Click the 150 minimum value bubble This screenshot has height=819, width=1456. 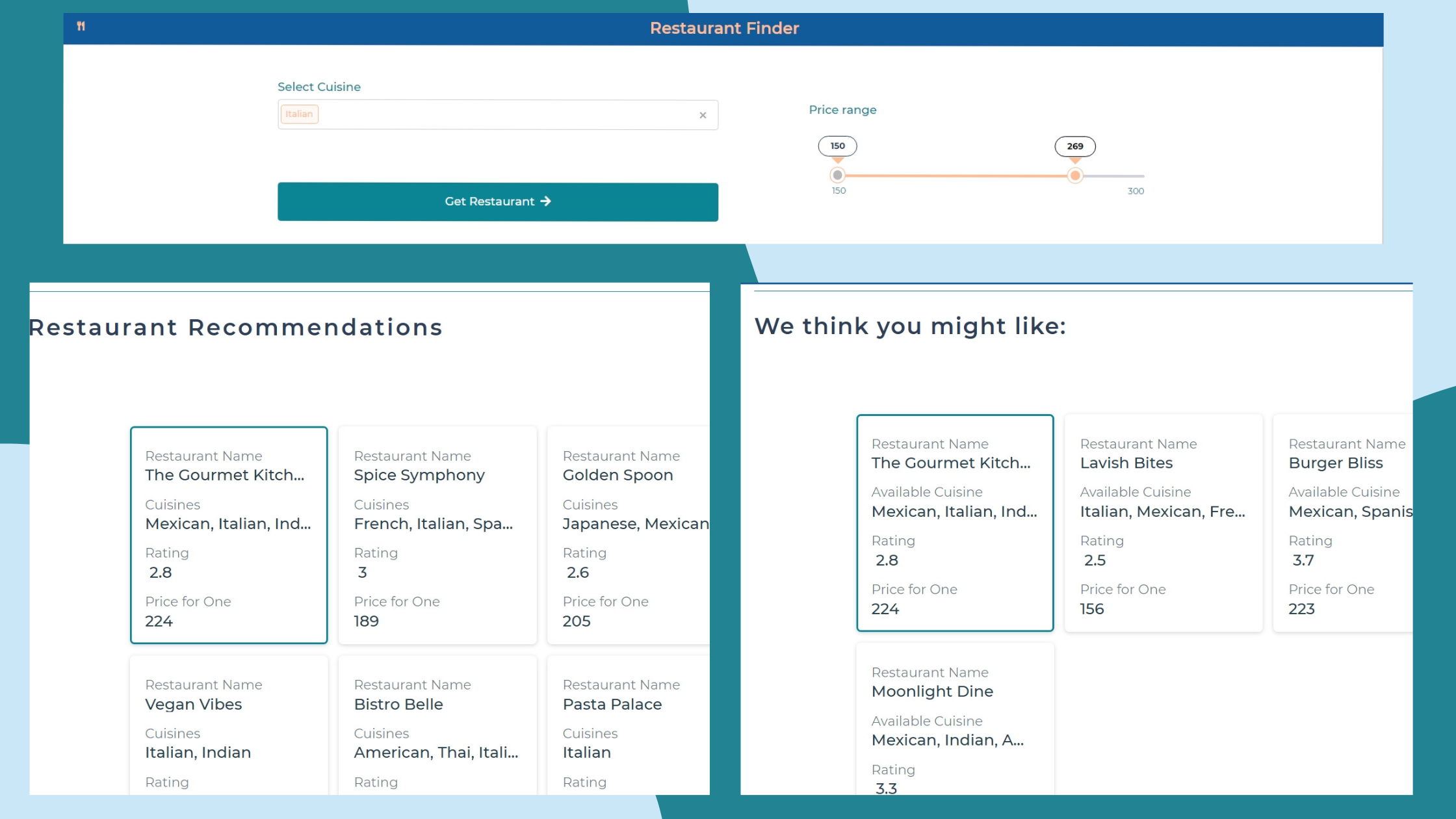pyautogui.click(x=837, y=146)
